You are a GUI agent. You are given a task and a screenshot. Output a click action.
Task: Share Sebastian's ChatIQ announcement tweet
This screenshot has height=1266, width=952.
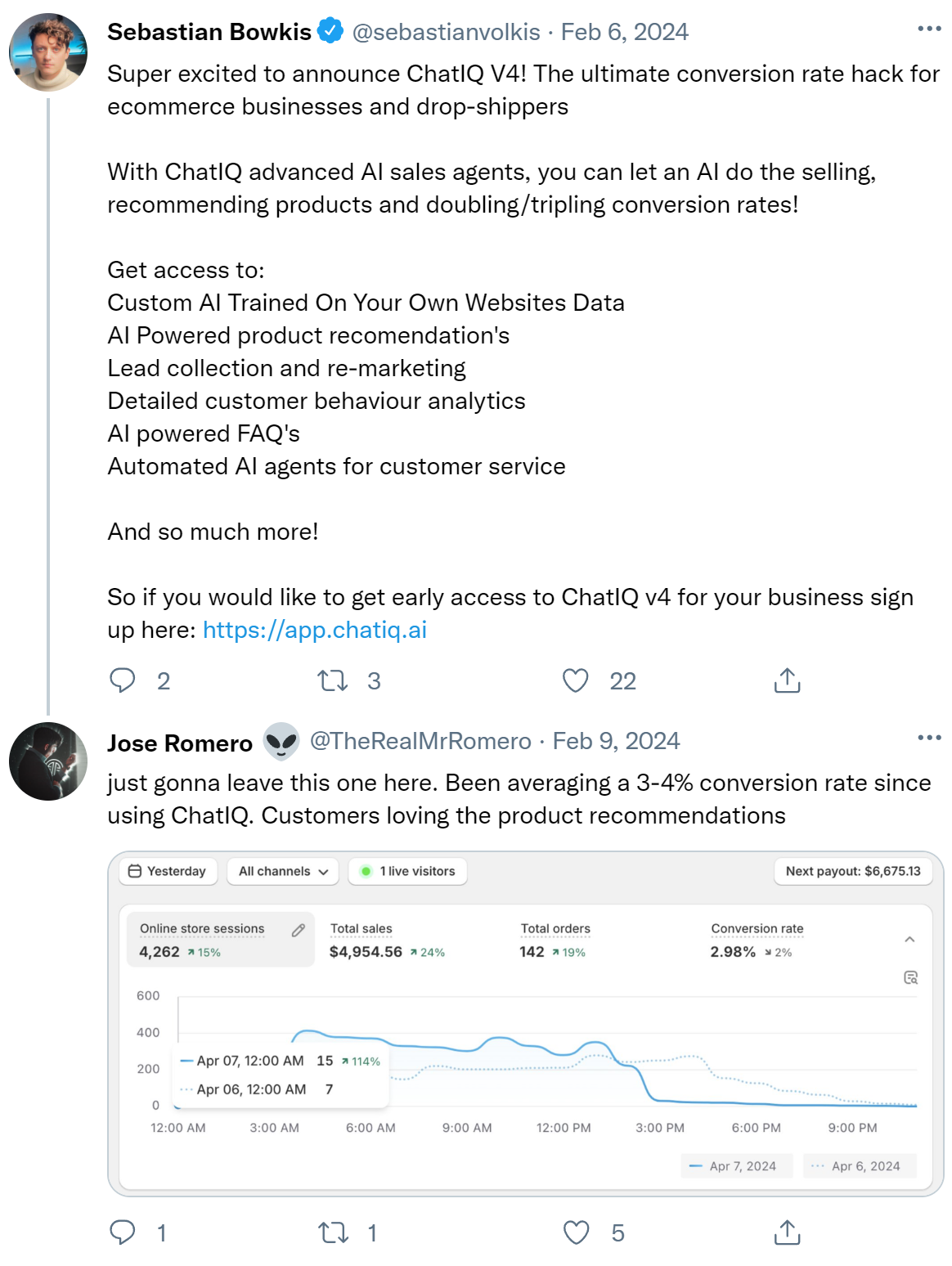point(787,680)
